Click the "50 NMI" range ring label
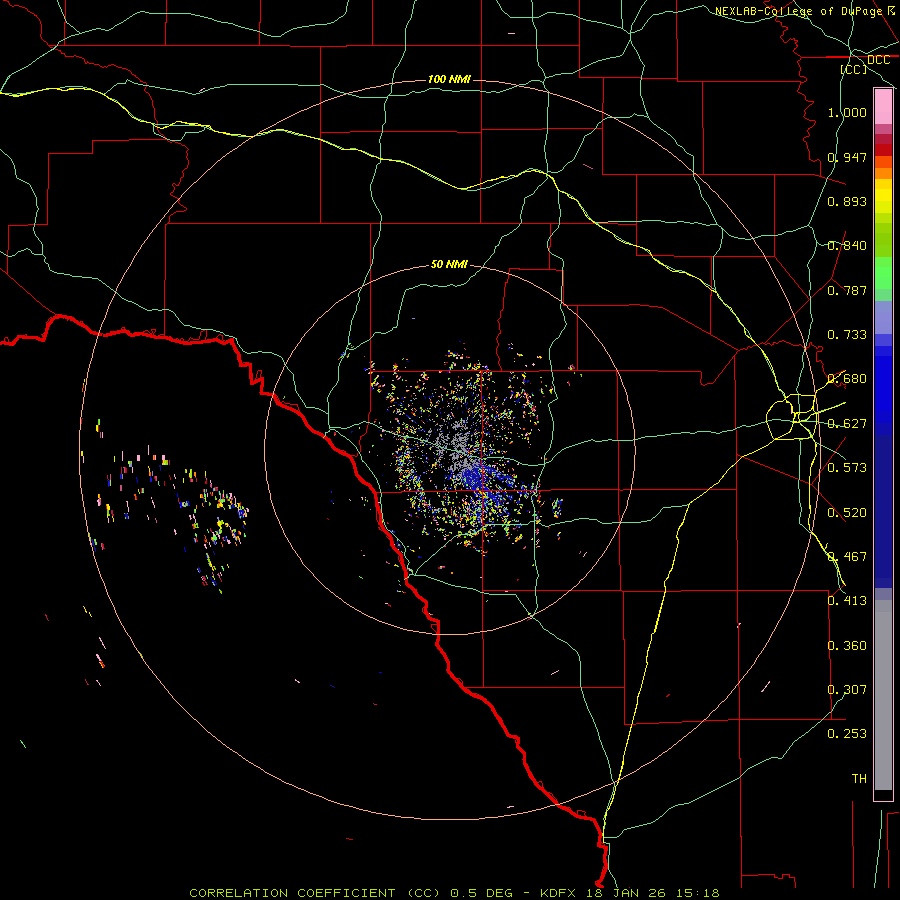 coord(449,264)
